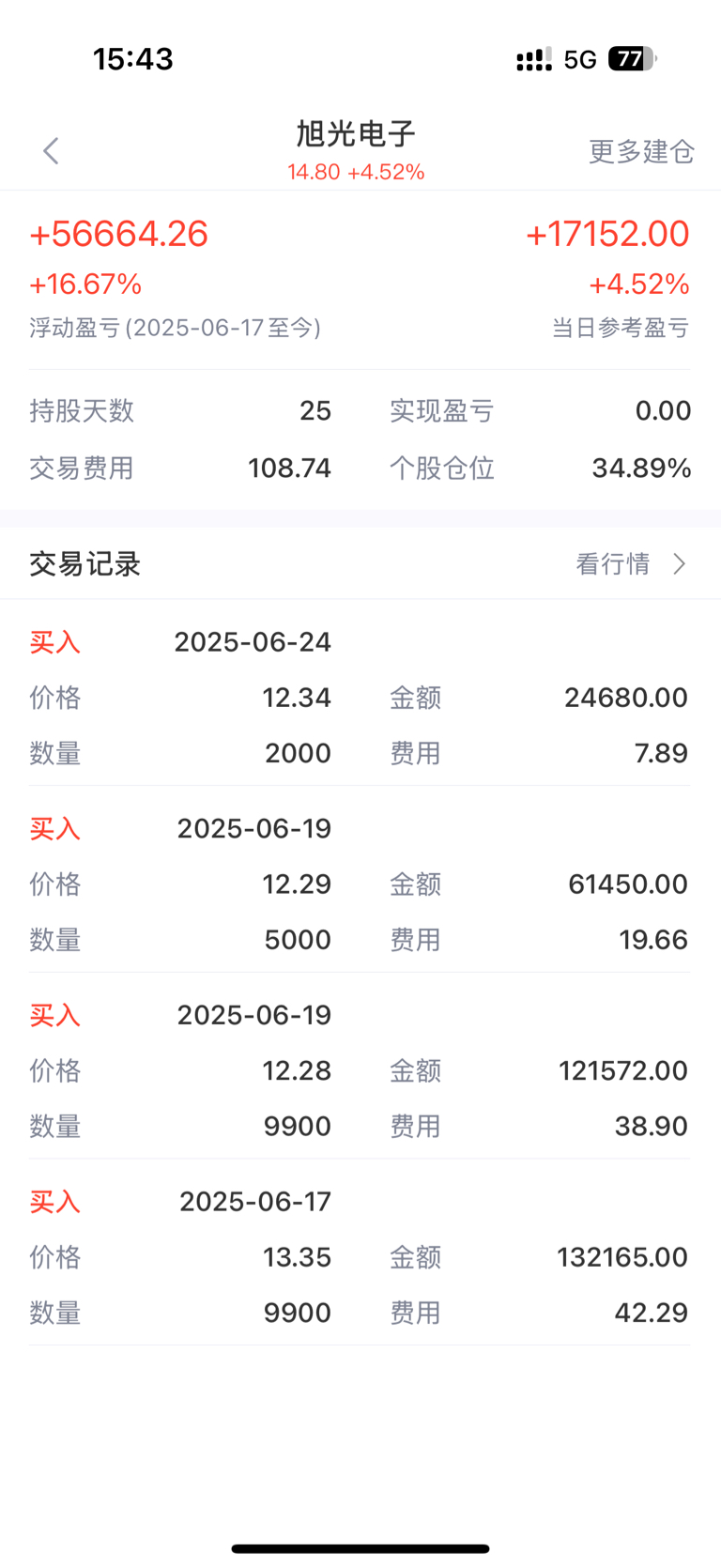Tap stock price 14.80 +4.52% subtitle
The height and width of the screenshot is (1568, 721).
pyautogui.click(x=356, y=172)
